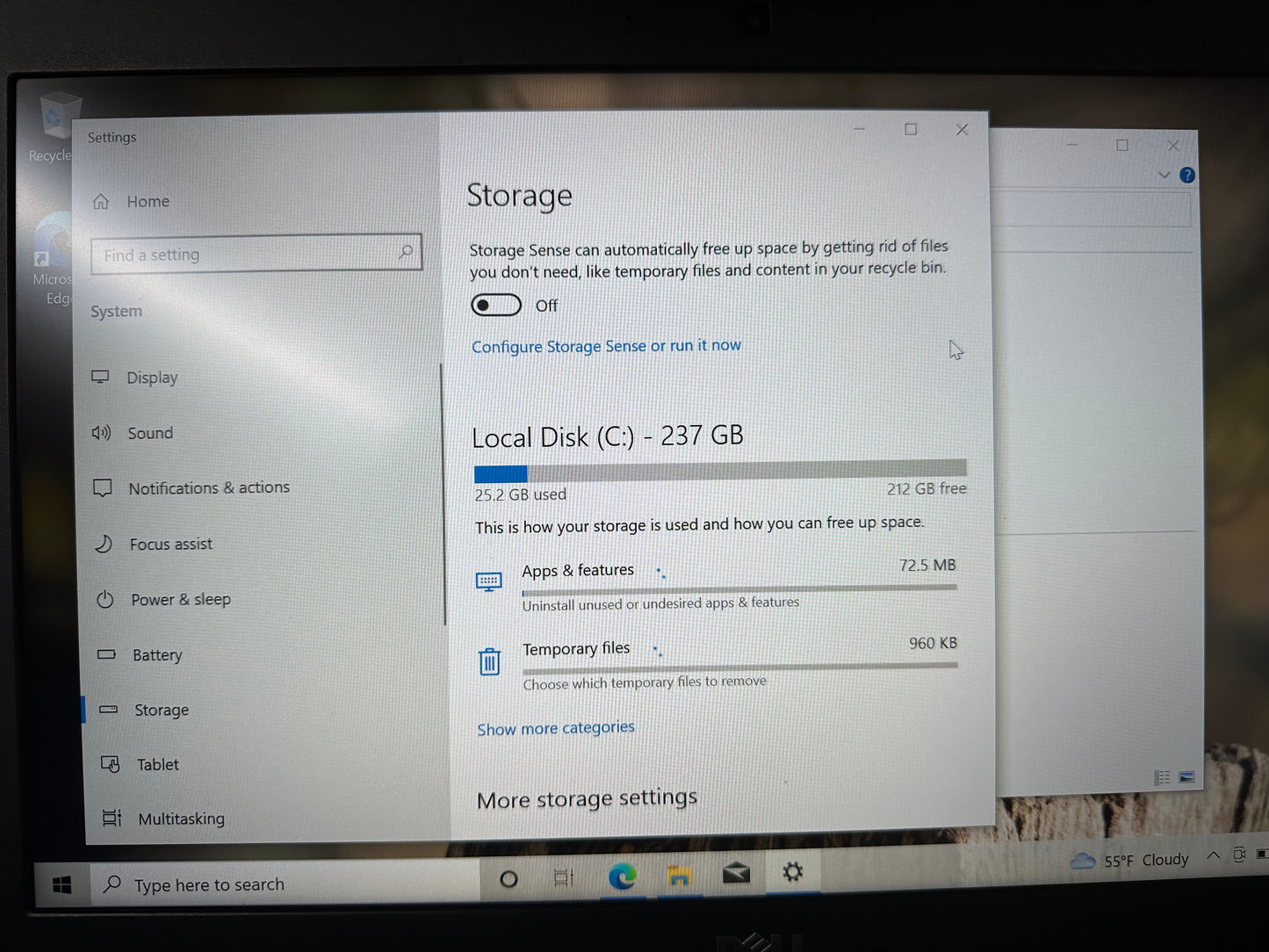Select Focus assist settings

coord(170,544)
